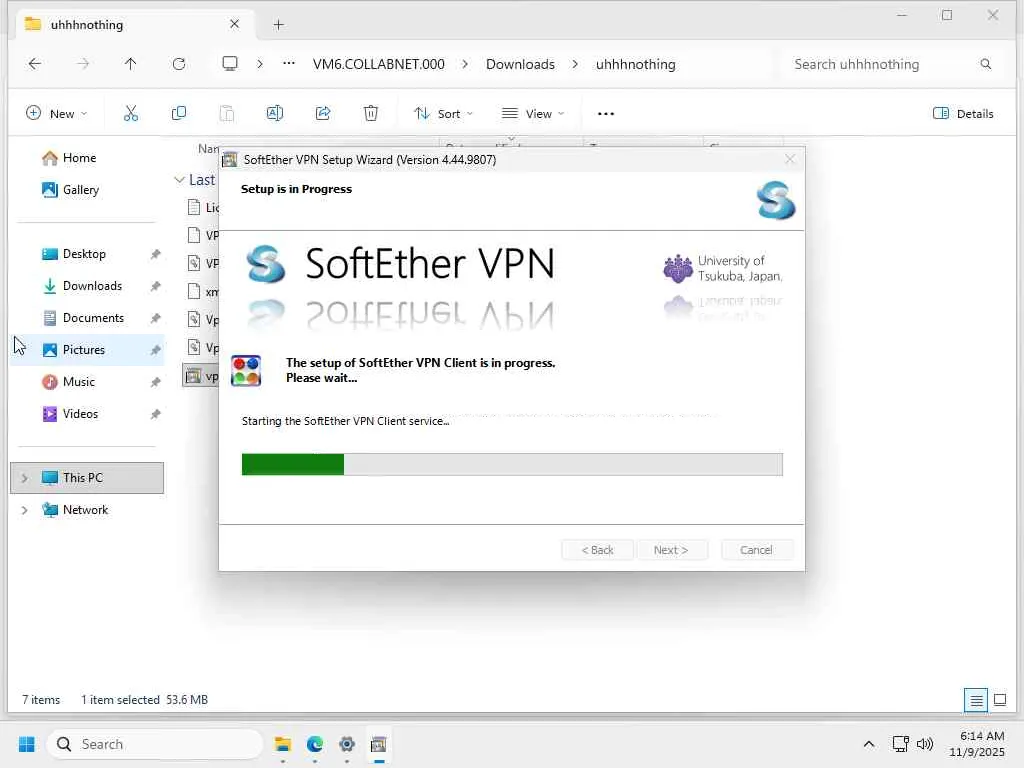Click the network tray icon
Screen dimensions: 1024x768
(901, 744)
